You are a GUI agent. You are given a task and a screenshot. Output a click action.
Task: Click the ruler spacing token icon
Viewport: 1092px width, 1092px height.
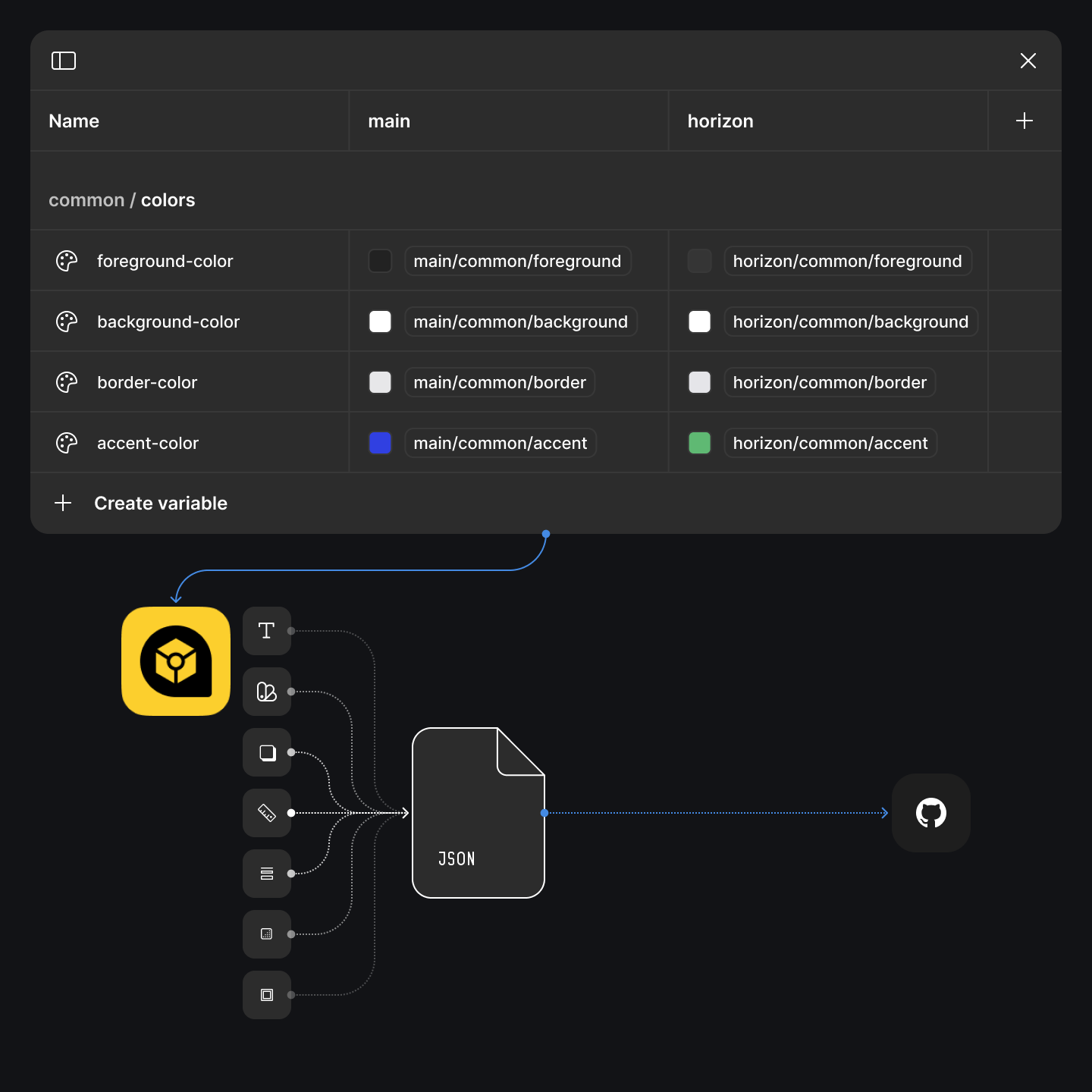[266, 812]
